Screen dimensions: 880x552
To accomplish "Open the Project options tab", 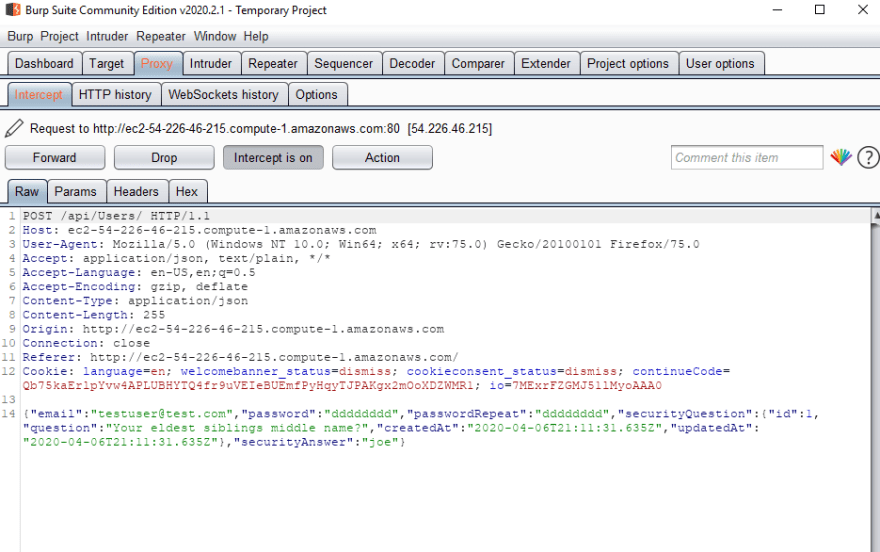I will pyautogui.click(x=628, y=63).
